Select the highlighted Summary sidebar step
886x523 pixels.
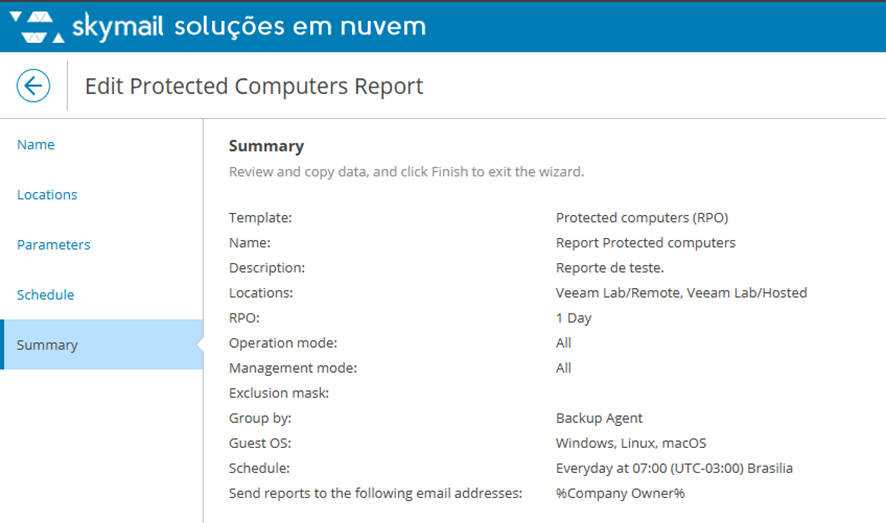[47, 345]
